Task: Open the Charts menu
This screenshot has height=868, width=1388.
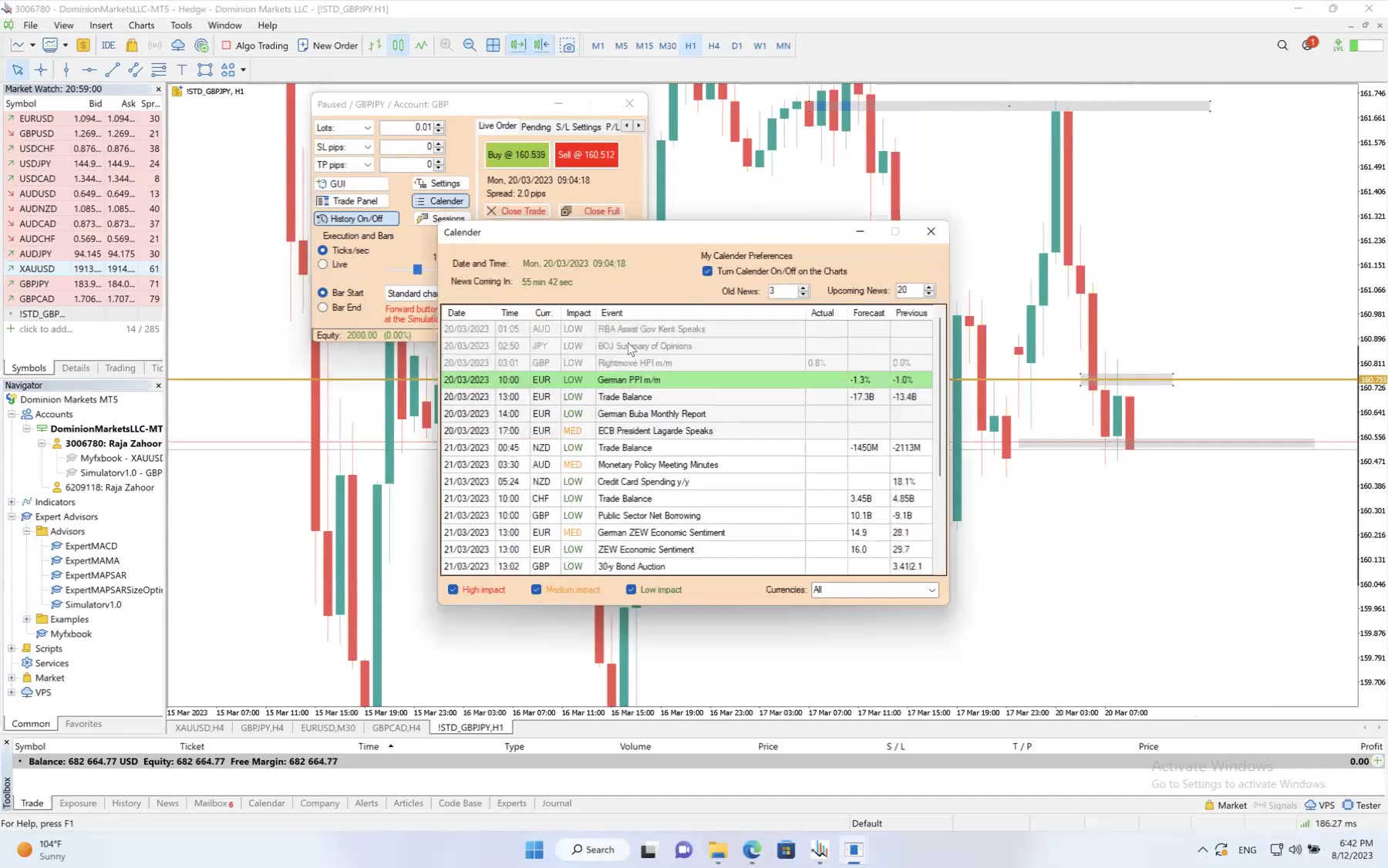Action: 141,25
